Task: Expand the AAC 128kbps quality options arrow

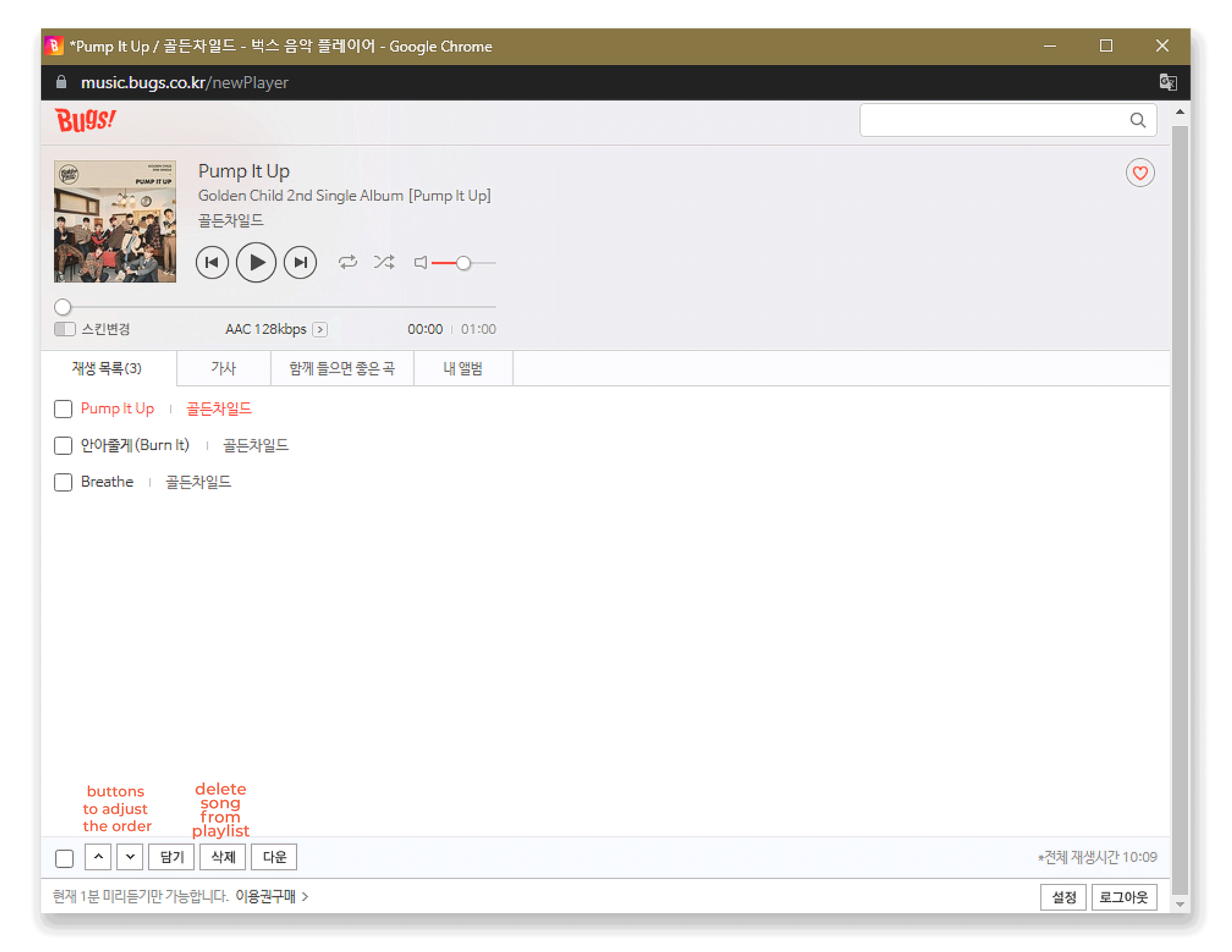Action: tap(320, 329)
